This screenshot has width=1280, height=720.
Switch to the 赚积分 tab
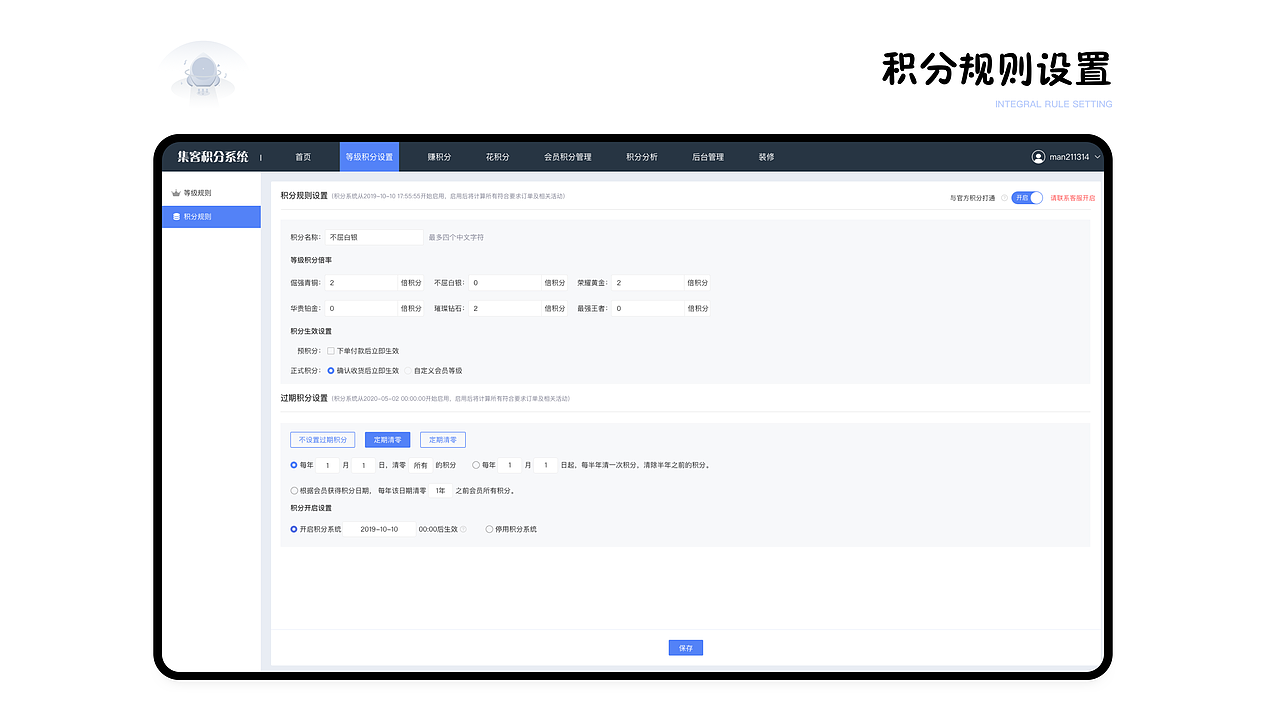(x=437, y=156)
